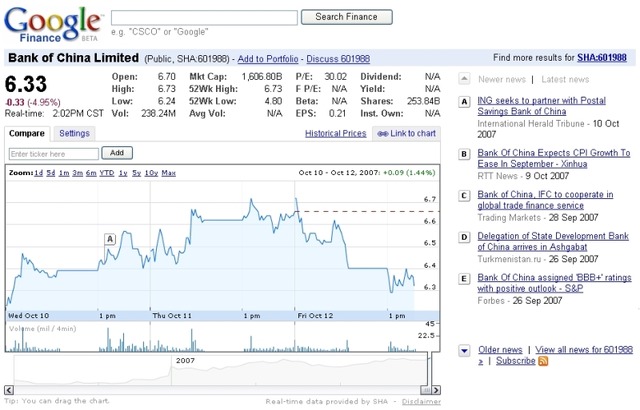
Task: Set chart zoom to 5y
Action: tap(136, 173)
